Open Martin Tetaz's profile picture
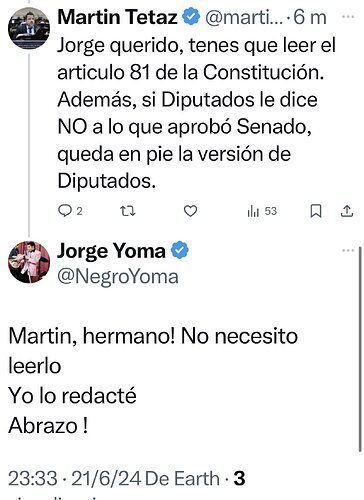 pyautogui.click(x=29, y=28)
